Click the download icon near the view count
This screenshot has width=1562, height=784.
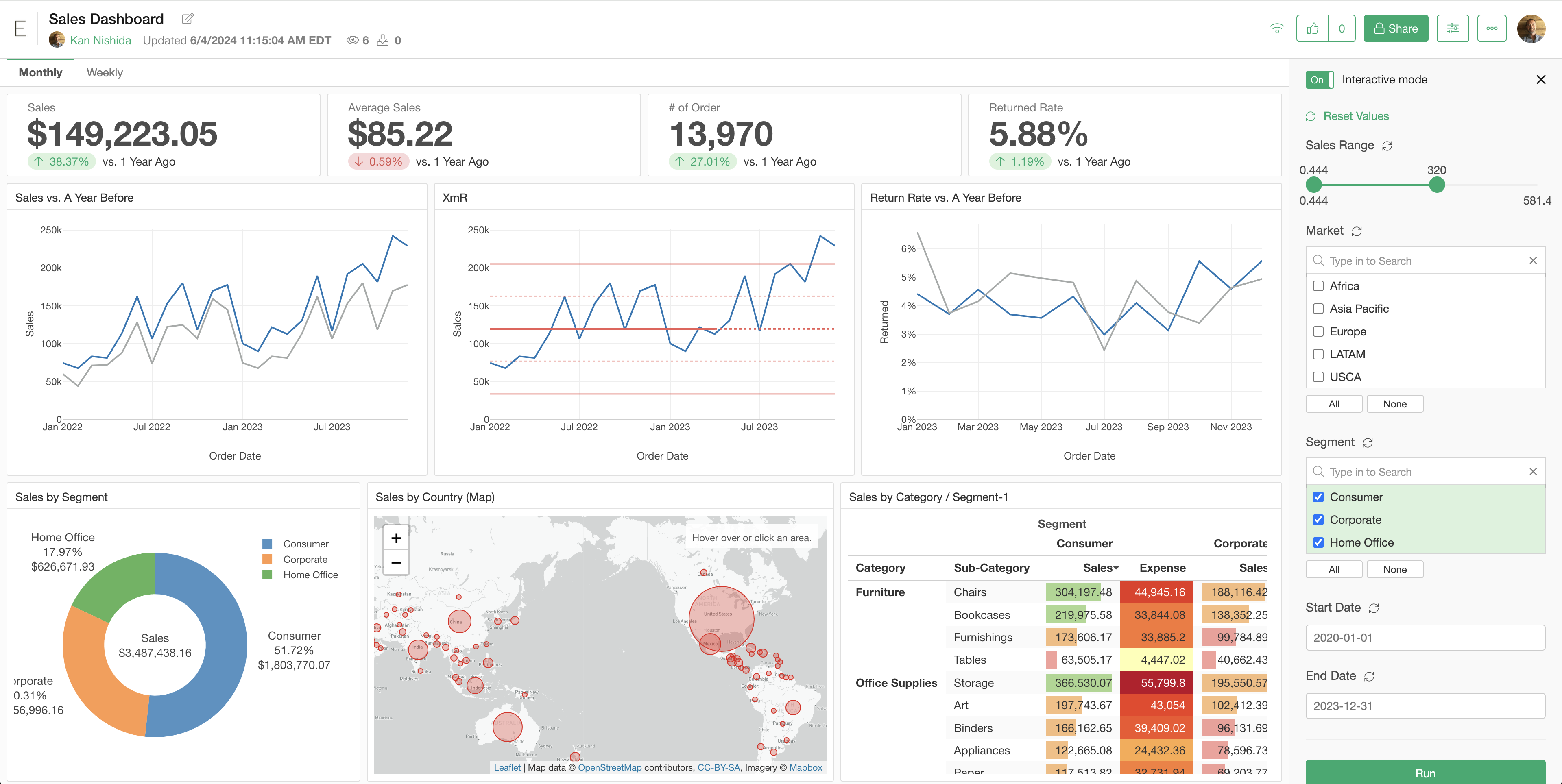[383, 41]
